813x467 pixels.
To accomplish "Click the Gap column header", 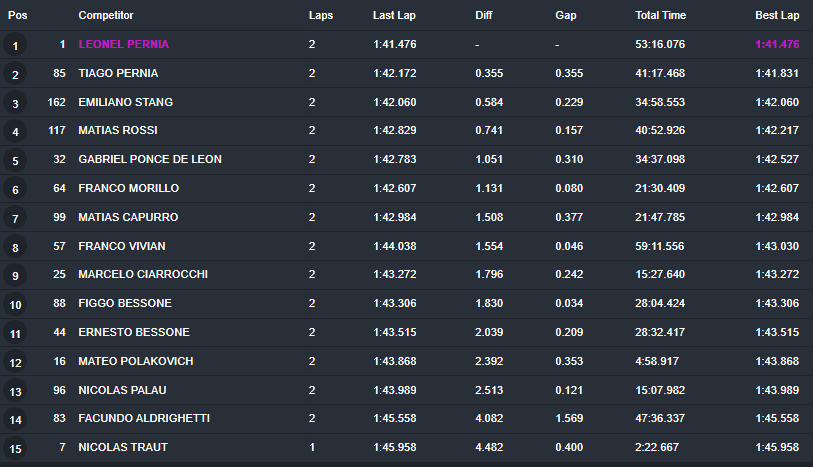I will pos(565,16).
